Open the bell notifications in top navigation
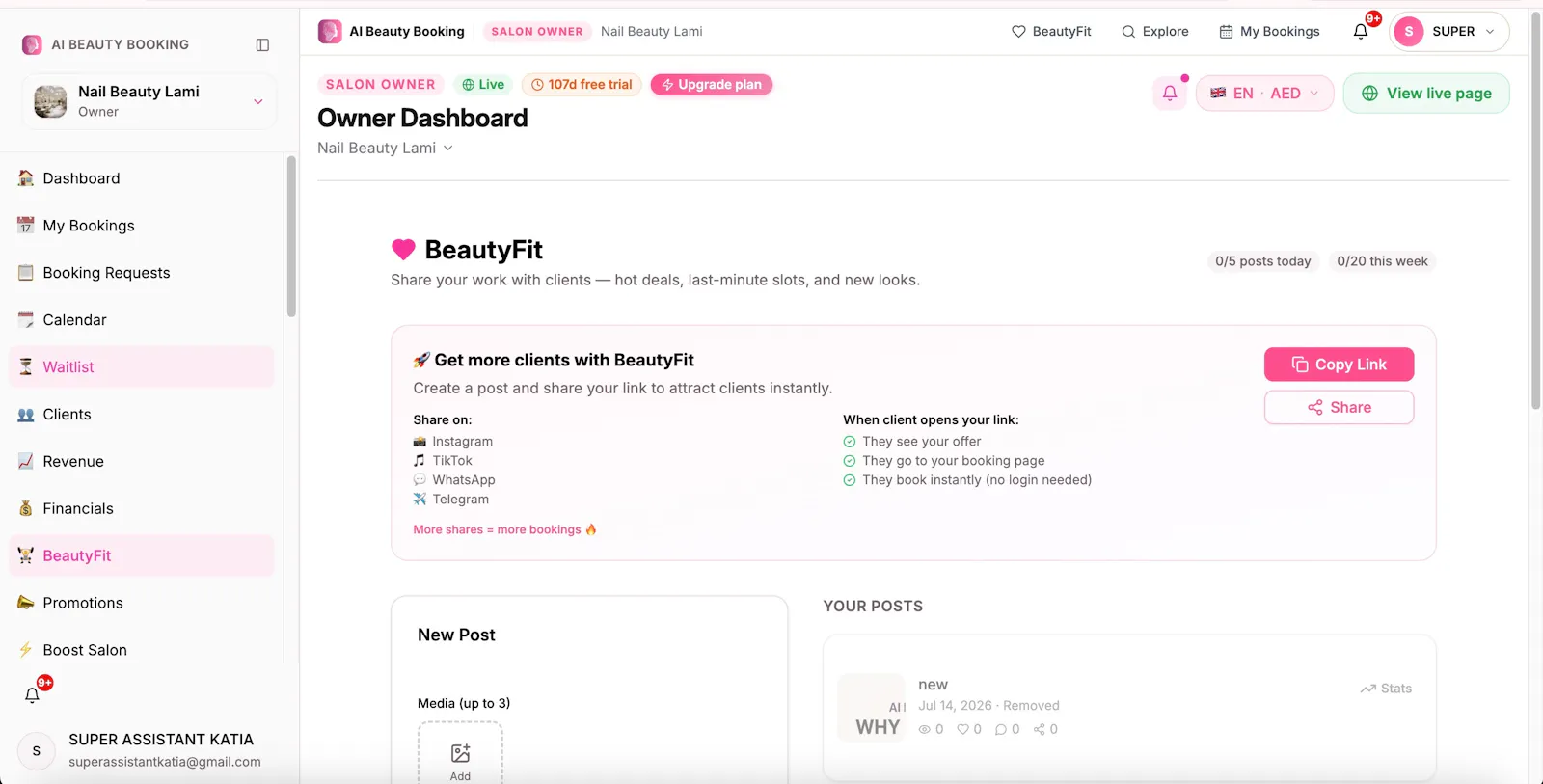 click(1361, 31)
